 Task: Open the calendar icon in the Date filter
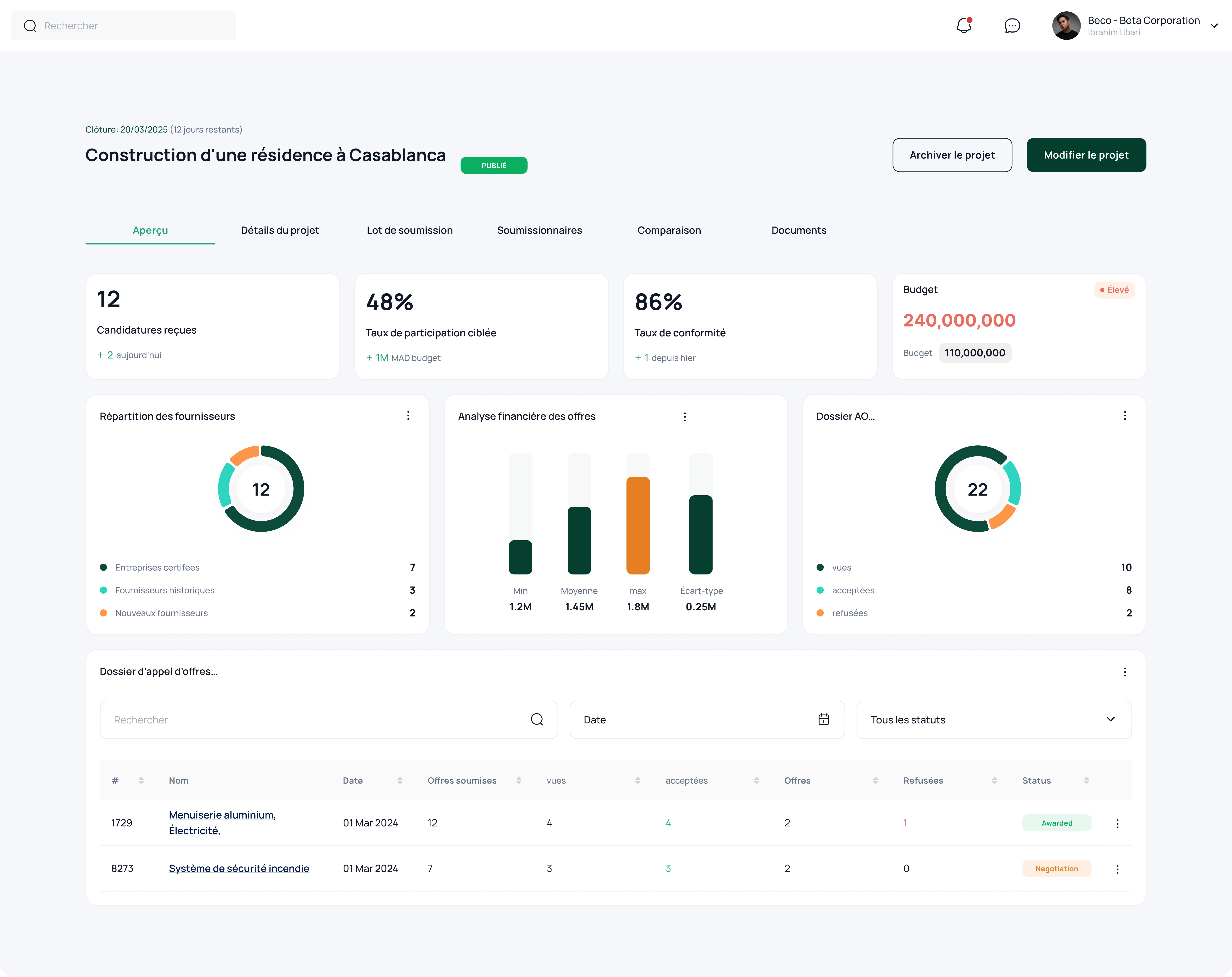[x=823, y=719]
